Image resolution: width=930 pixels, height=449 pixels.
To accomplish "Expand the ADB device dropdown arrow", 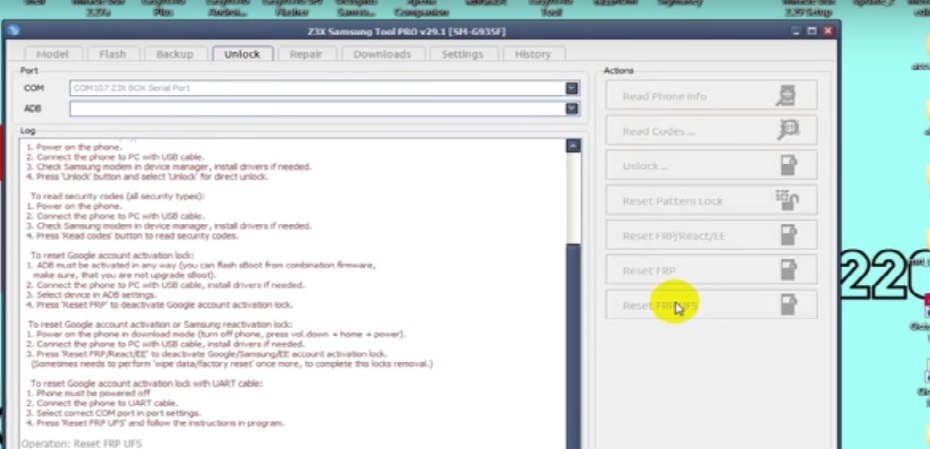I will click(571, 109).
